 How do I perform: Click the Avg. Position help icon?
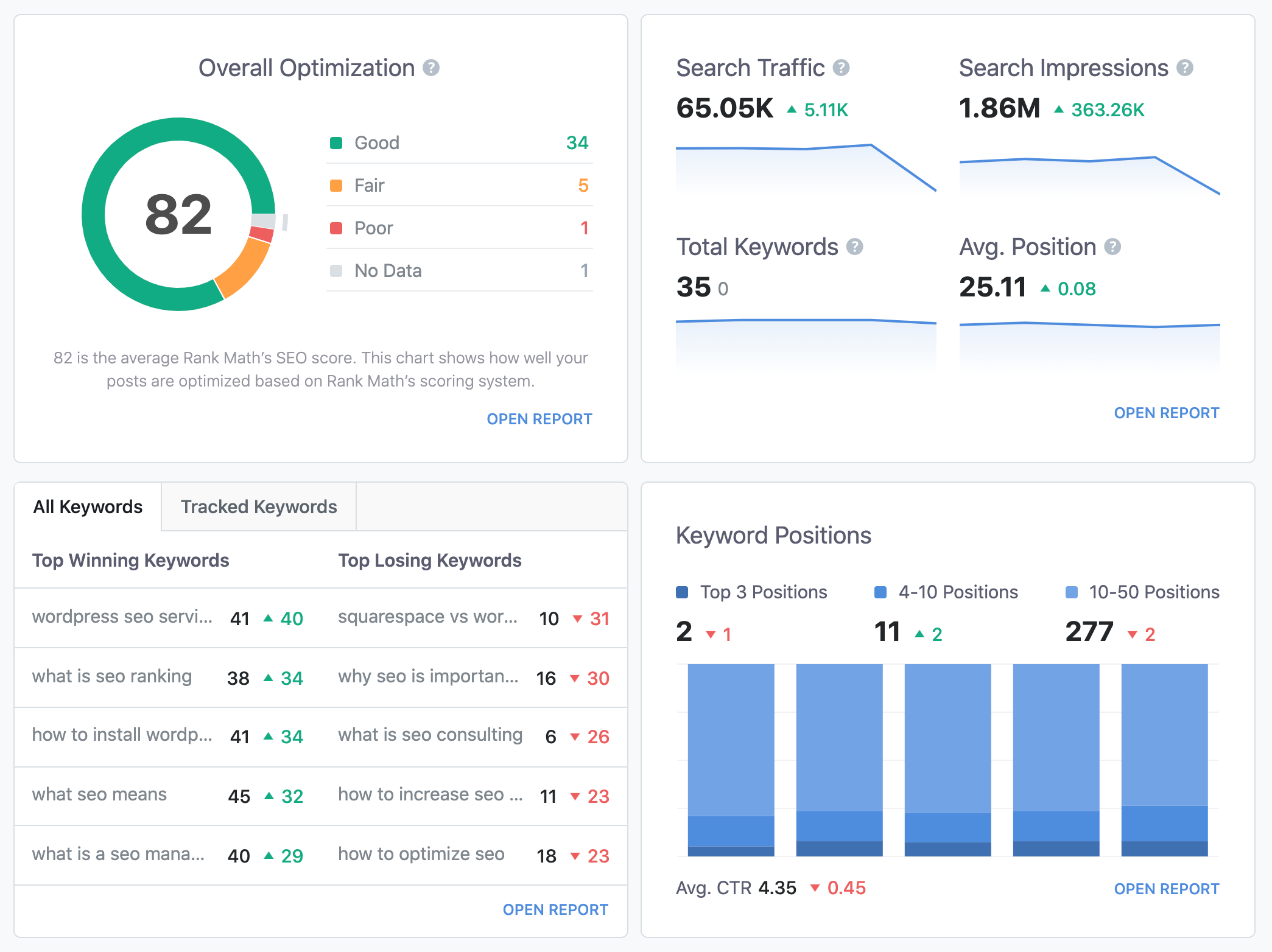click(1112, 247)
